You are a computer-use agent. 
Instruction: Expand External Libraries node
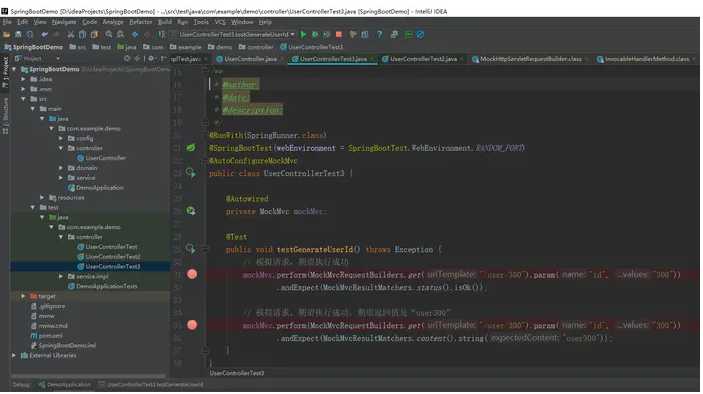point(14,355)
